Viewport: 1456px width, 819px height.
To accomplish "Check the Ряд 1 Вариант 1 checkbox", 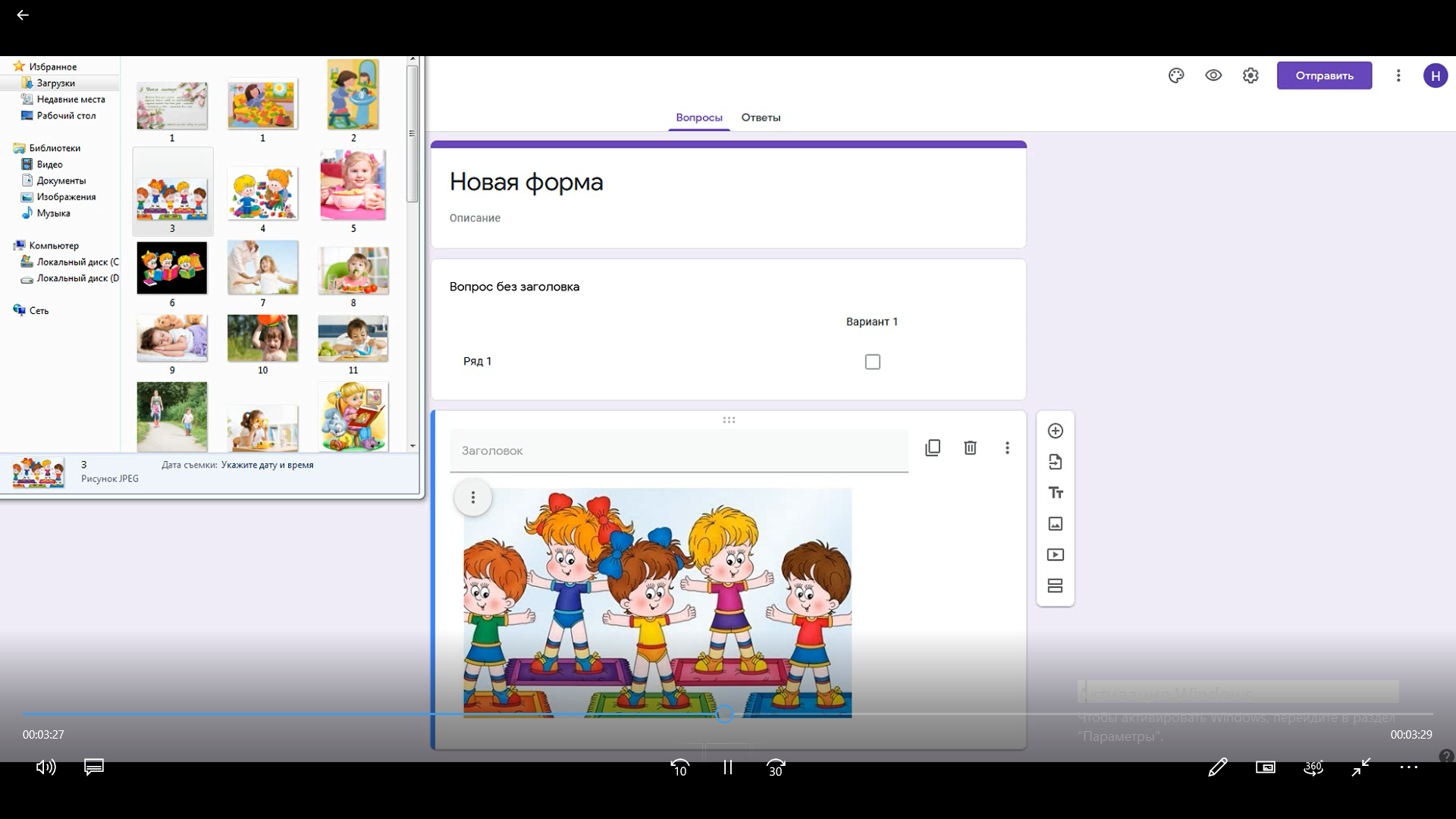I will click(x=872, y=362).
